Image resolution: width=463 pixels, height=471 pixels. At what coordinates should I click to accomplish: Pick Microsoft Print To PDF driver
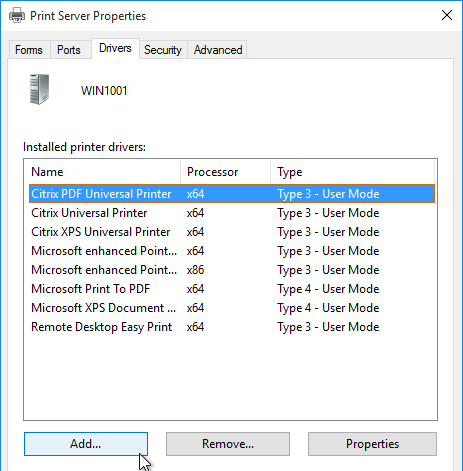coord(232,289)
